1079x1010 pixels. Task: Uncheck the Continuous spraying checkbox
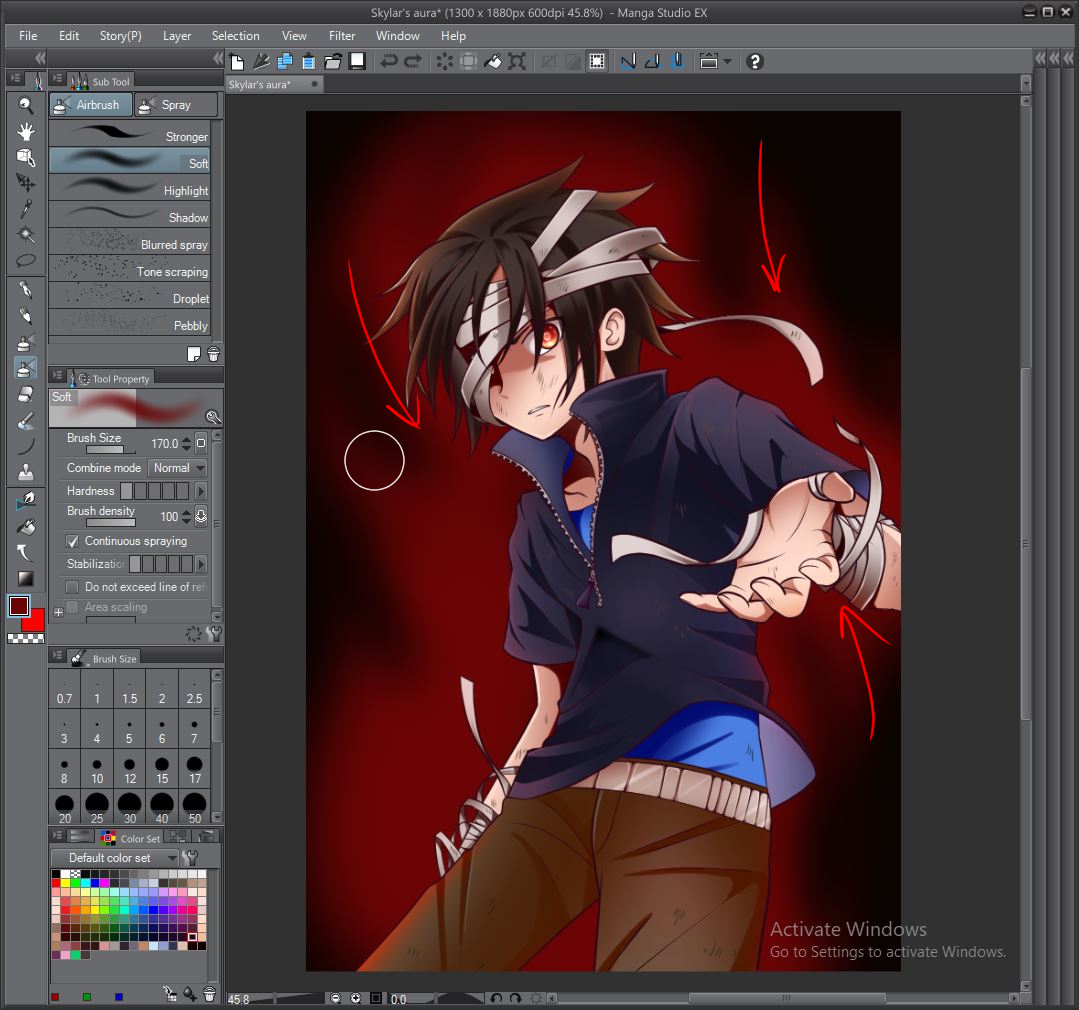tap(72, 541)
